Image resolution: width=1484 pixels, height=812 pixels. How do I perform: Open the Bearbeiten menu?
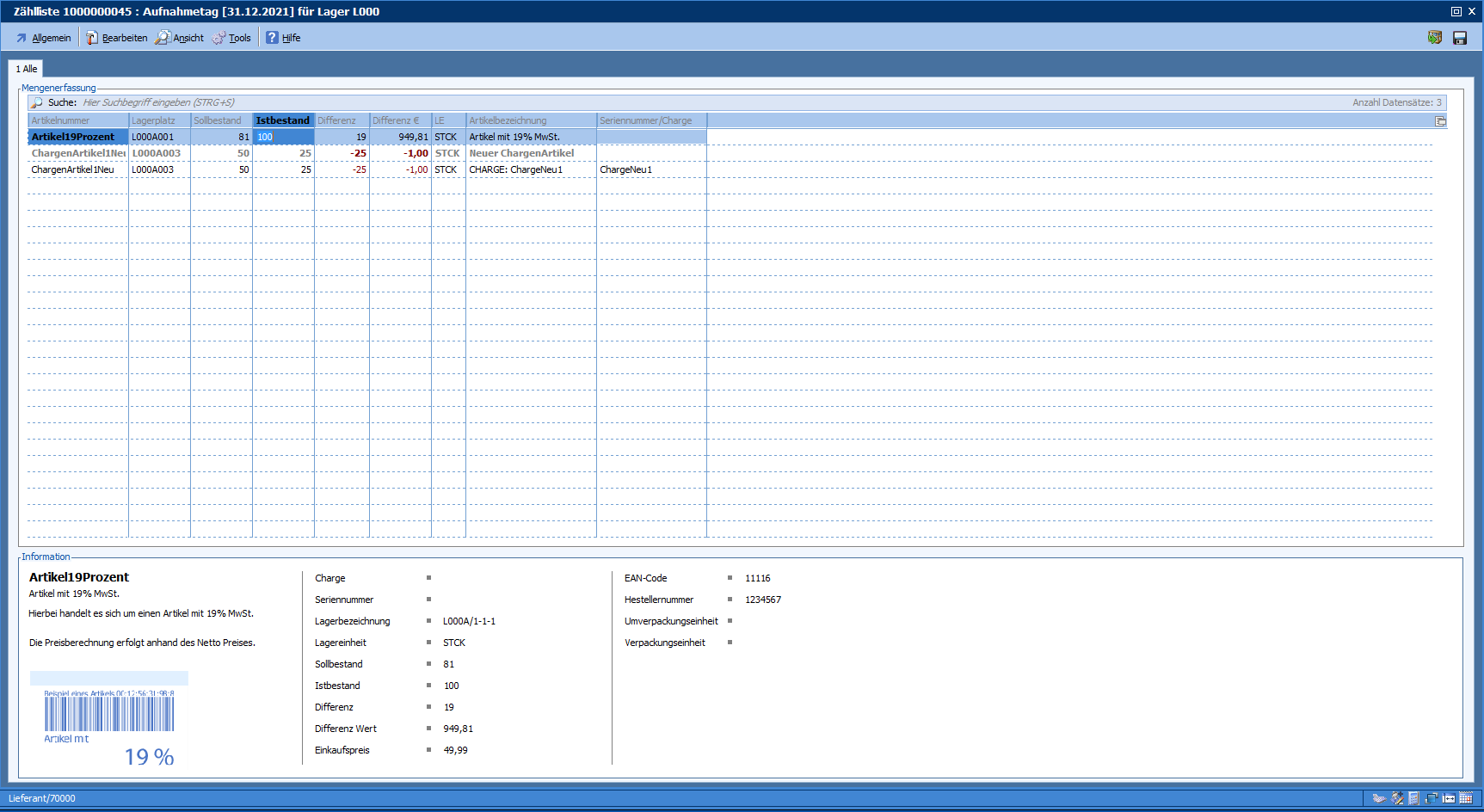point(116,38)
